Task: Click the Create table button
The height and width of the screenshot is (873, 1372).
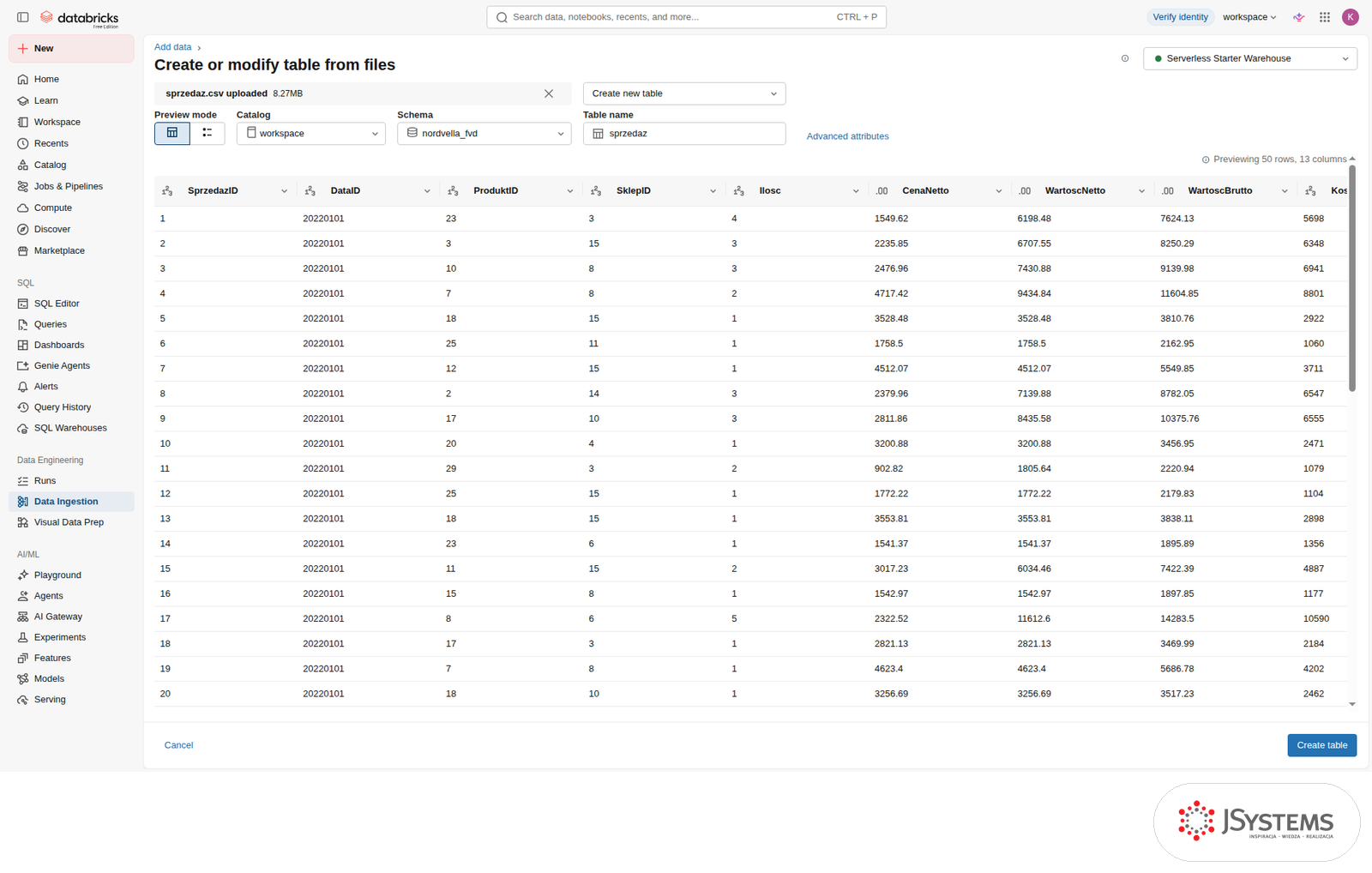Action: [x=1322, y=745]
